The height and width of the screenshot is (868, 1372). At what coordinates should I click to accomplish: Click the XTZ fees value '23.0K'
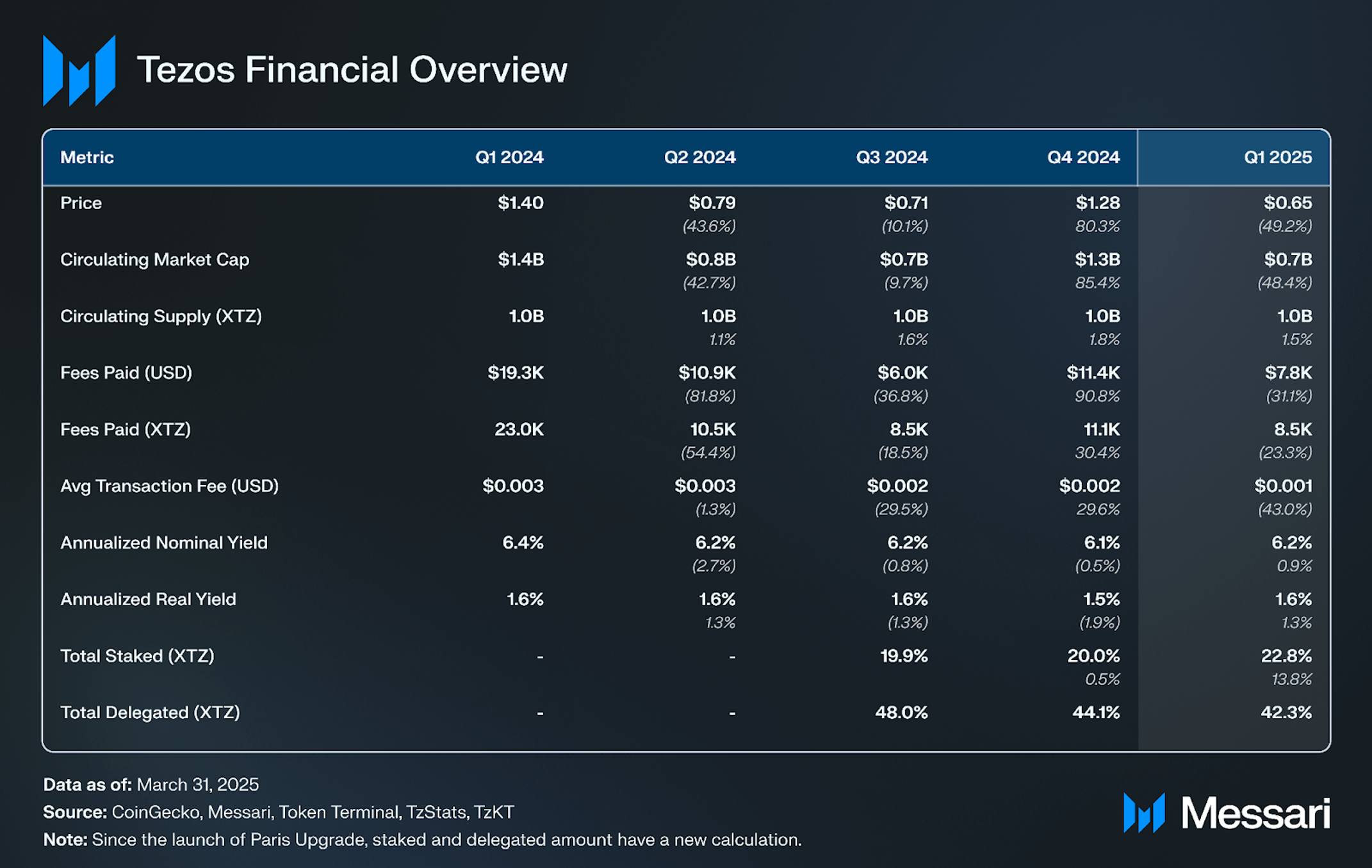(519, 429)
